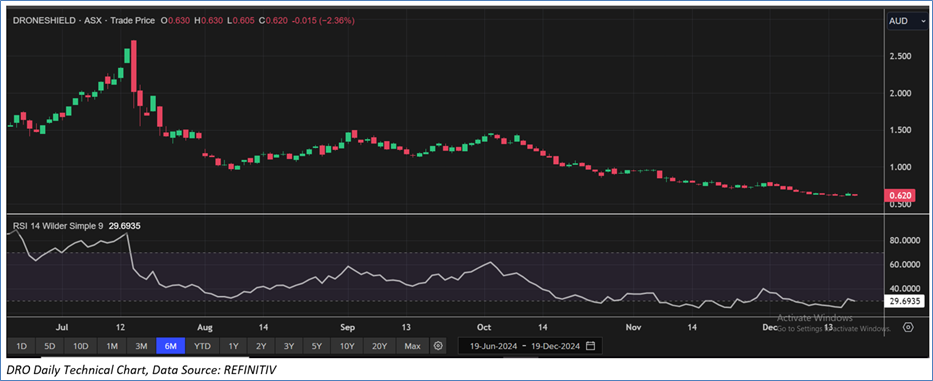Screen dimensions: 933x381
Task: Select the 3Y time range
Action: pos(289,346)
